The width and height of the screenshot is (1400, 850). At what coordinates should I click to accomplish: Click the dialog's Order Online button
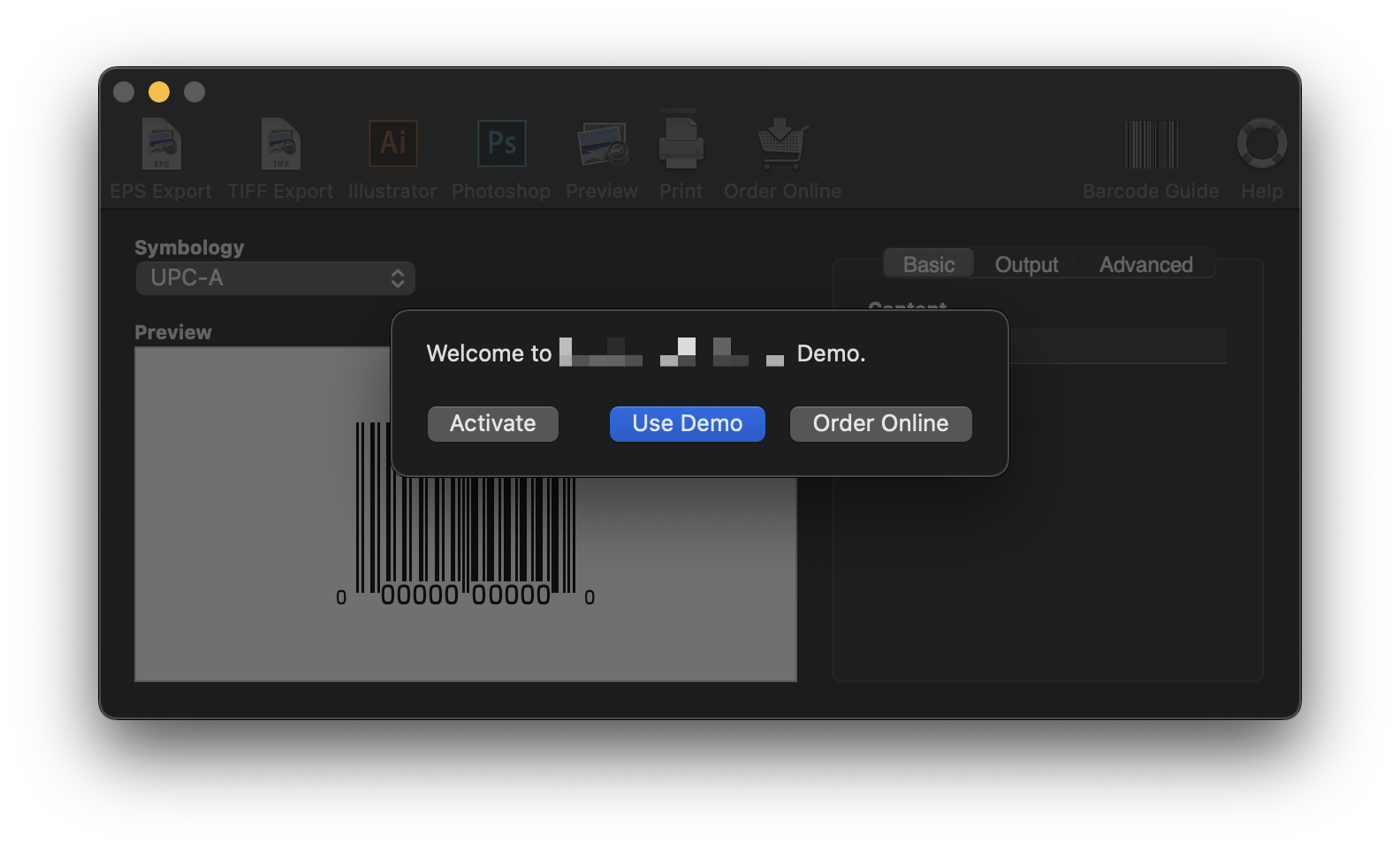(880, 423)
